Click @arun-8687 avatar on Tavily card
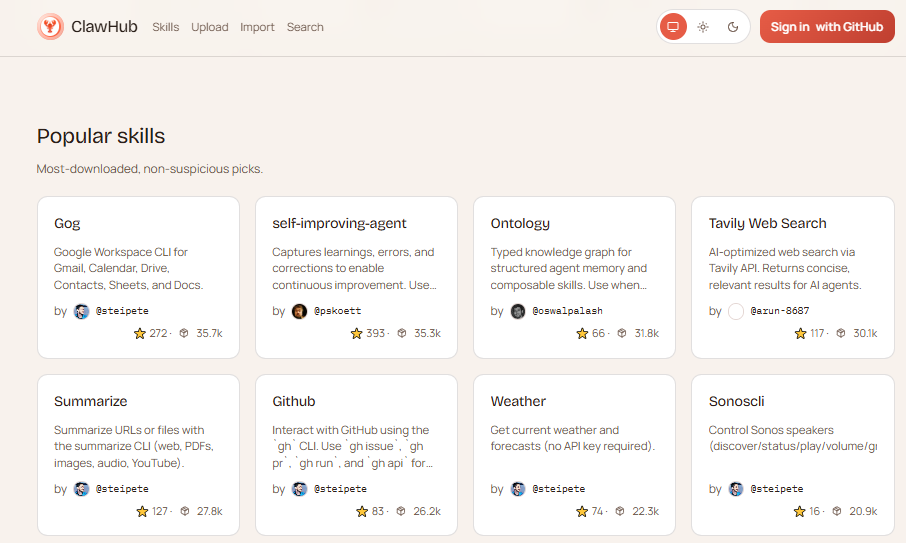This screenshot has width=906, height=543. pos(736,311)
